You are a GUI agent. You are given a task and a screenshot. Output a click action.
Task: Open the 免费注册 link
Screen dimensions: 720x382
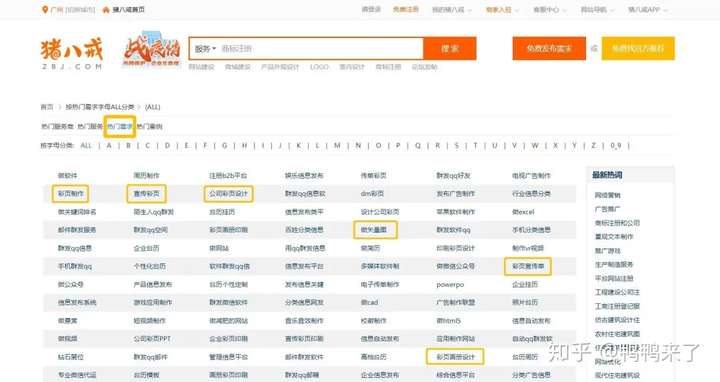405,9
